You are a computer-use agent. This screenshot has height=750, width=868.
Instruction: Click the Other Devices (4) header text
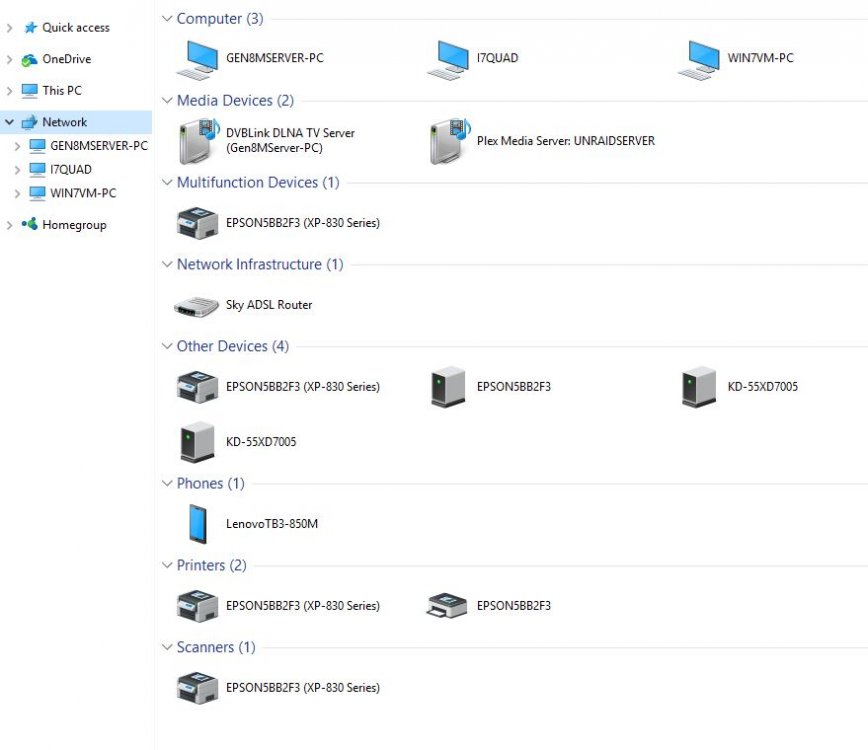(232, 346)
